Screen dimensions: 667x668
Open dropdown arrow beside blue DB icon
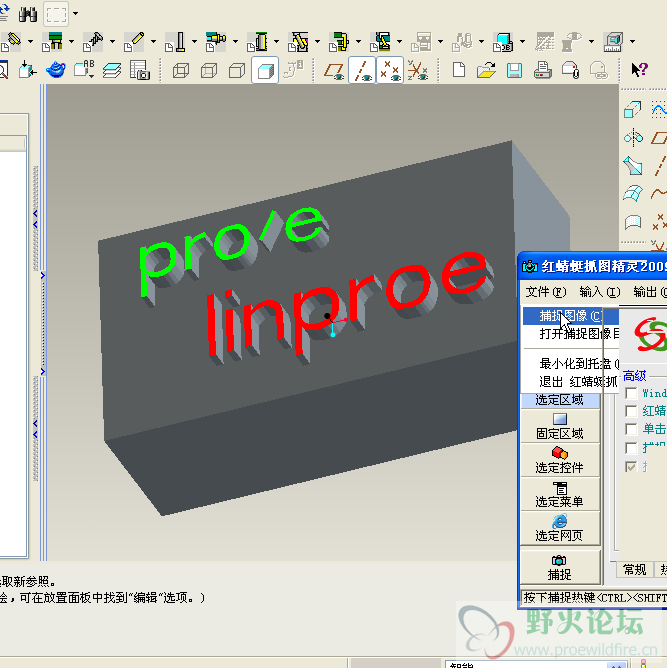coord(522,41)
